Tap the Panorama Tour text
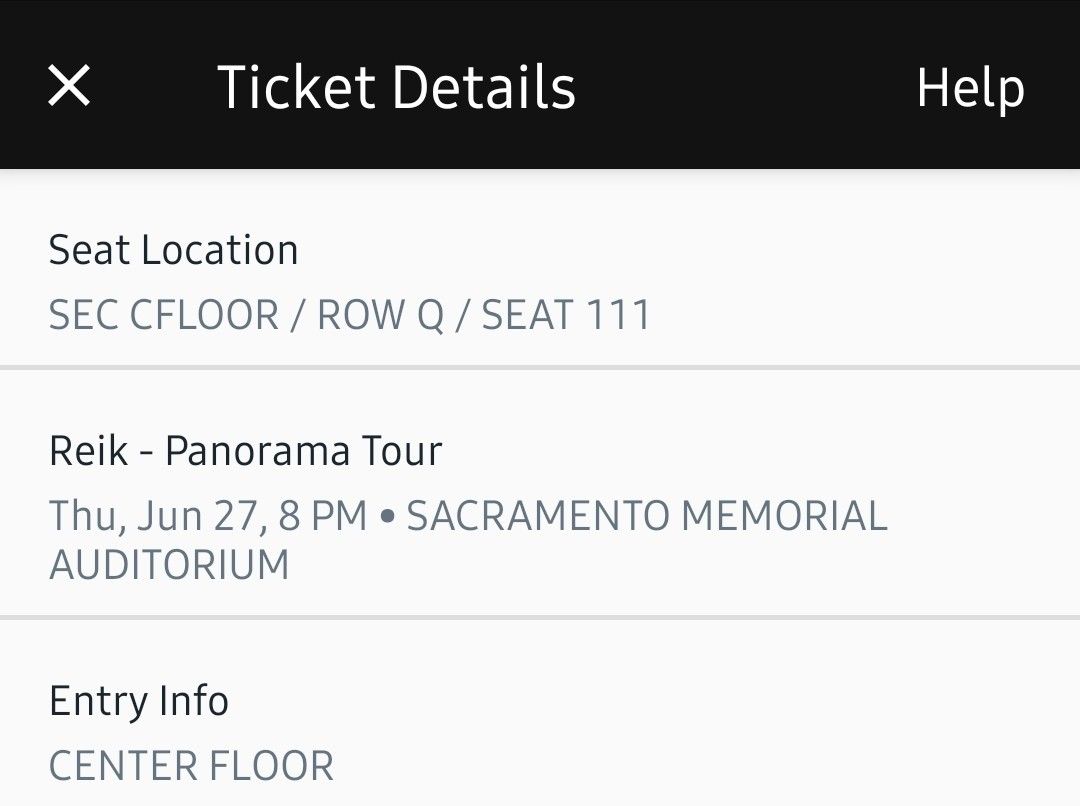This screenshot has height=806, width=1080. pos(303,451)
